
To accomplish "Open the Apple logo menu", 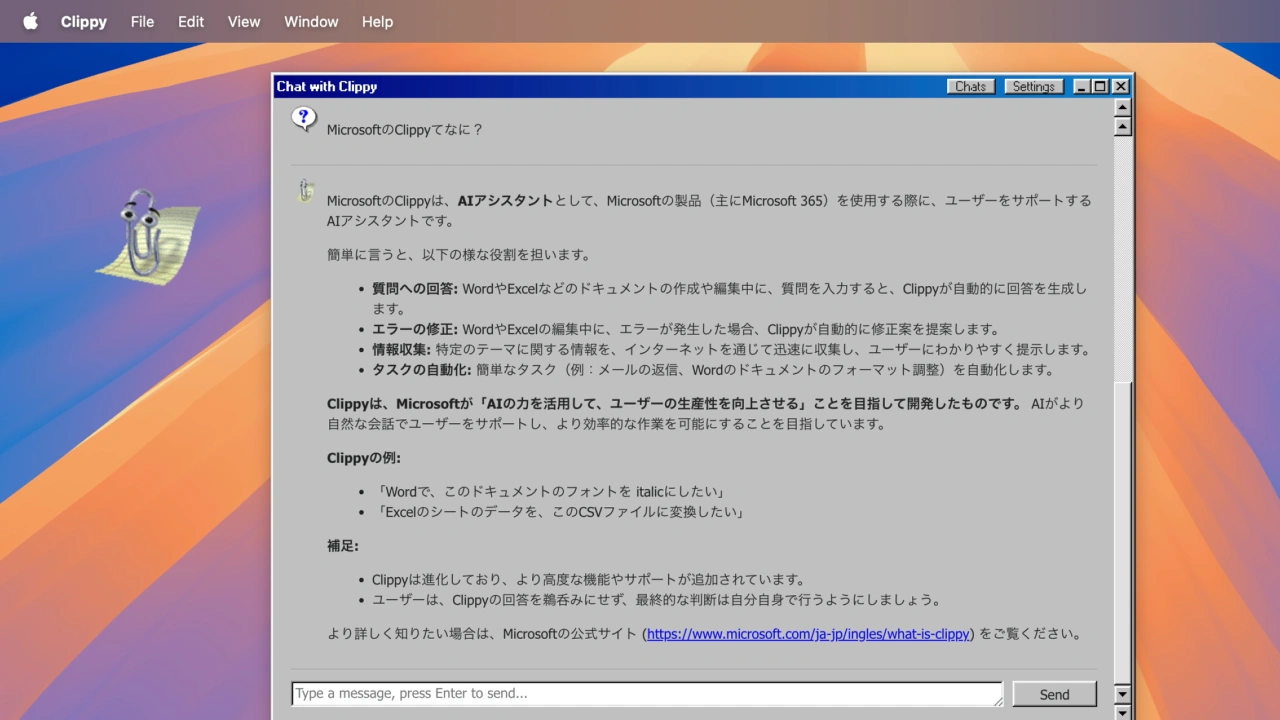I will 30,21.
